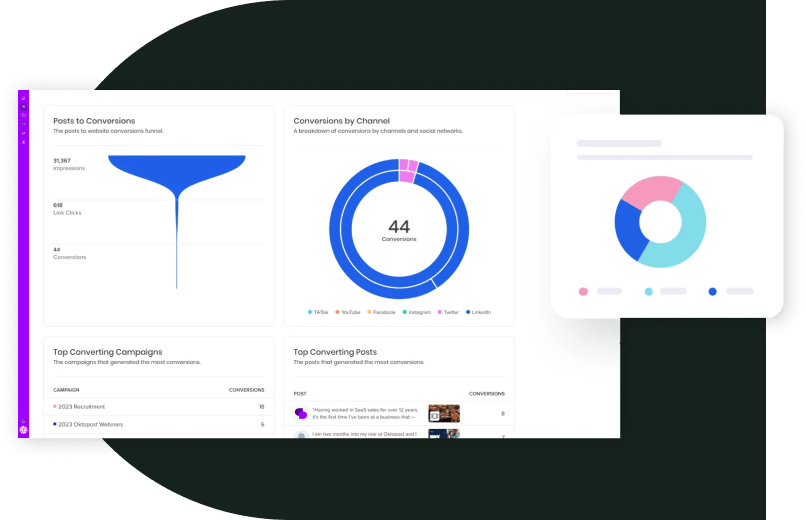Click the teal legend dot on the floating card

(649, 291)
